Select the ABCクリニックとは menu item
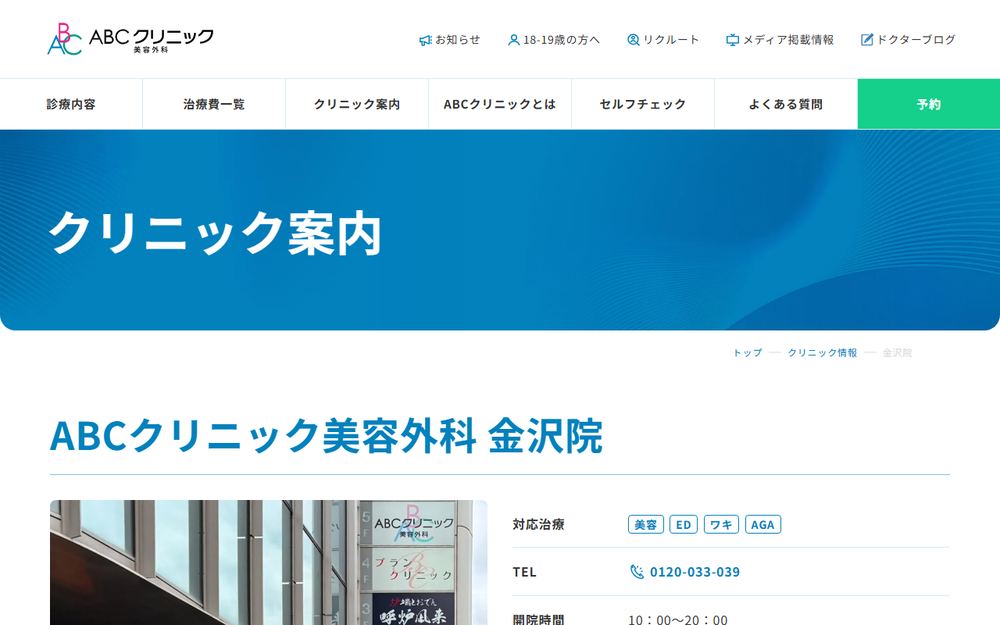The image size is (1000, 625). (500, 104)
